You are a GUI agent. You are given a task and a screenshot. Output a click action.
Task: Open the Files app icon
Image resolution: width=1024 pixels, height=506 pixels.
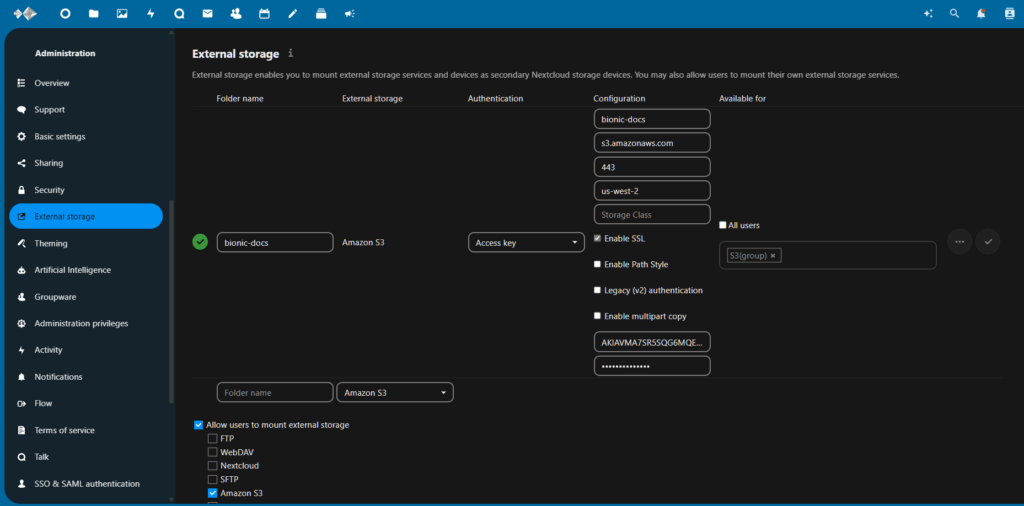[x=93, y=13]
